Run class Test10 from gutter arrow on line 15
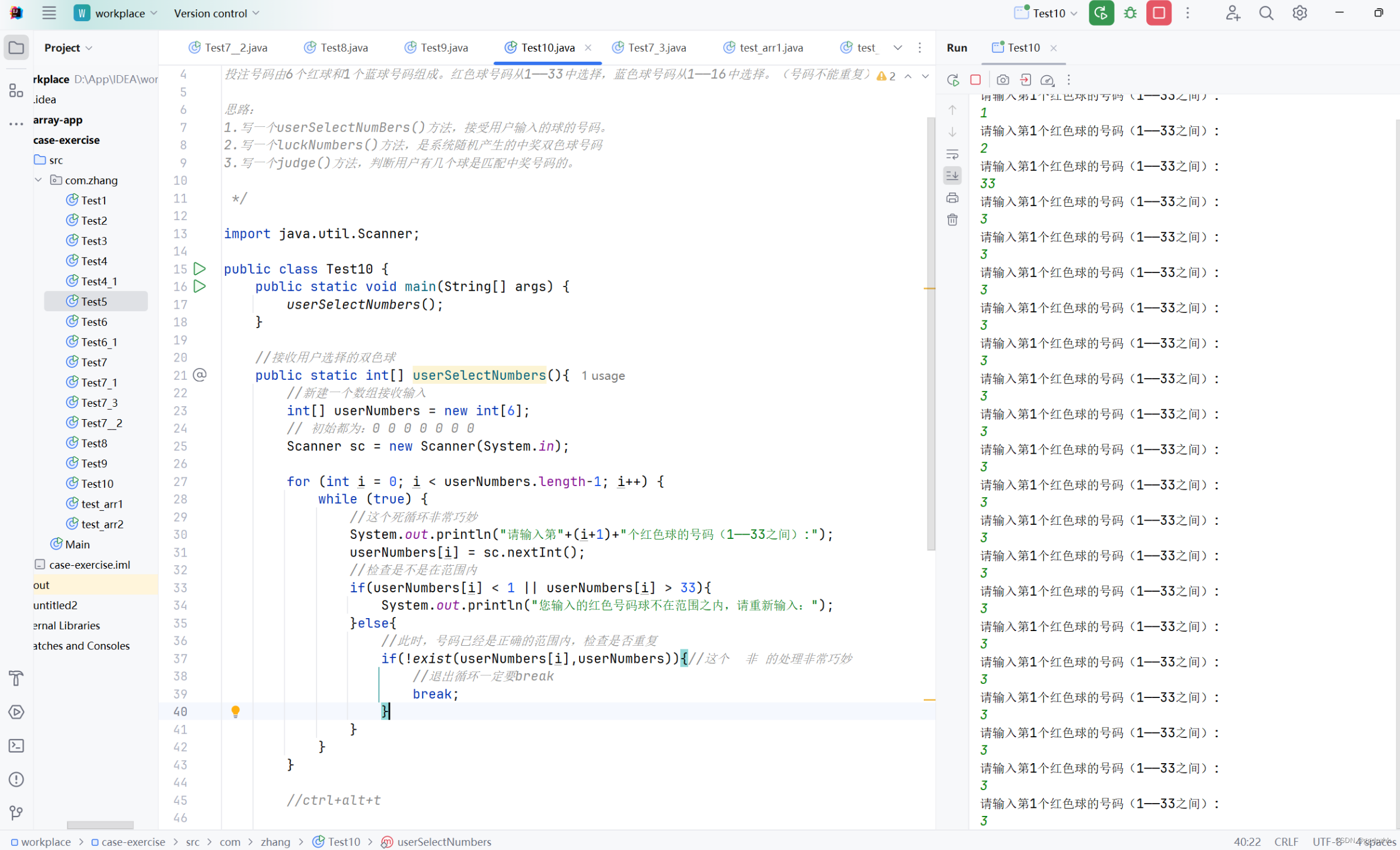The width and height of the screenshot is (1400, 850). 200,269
